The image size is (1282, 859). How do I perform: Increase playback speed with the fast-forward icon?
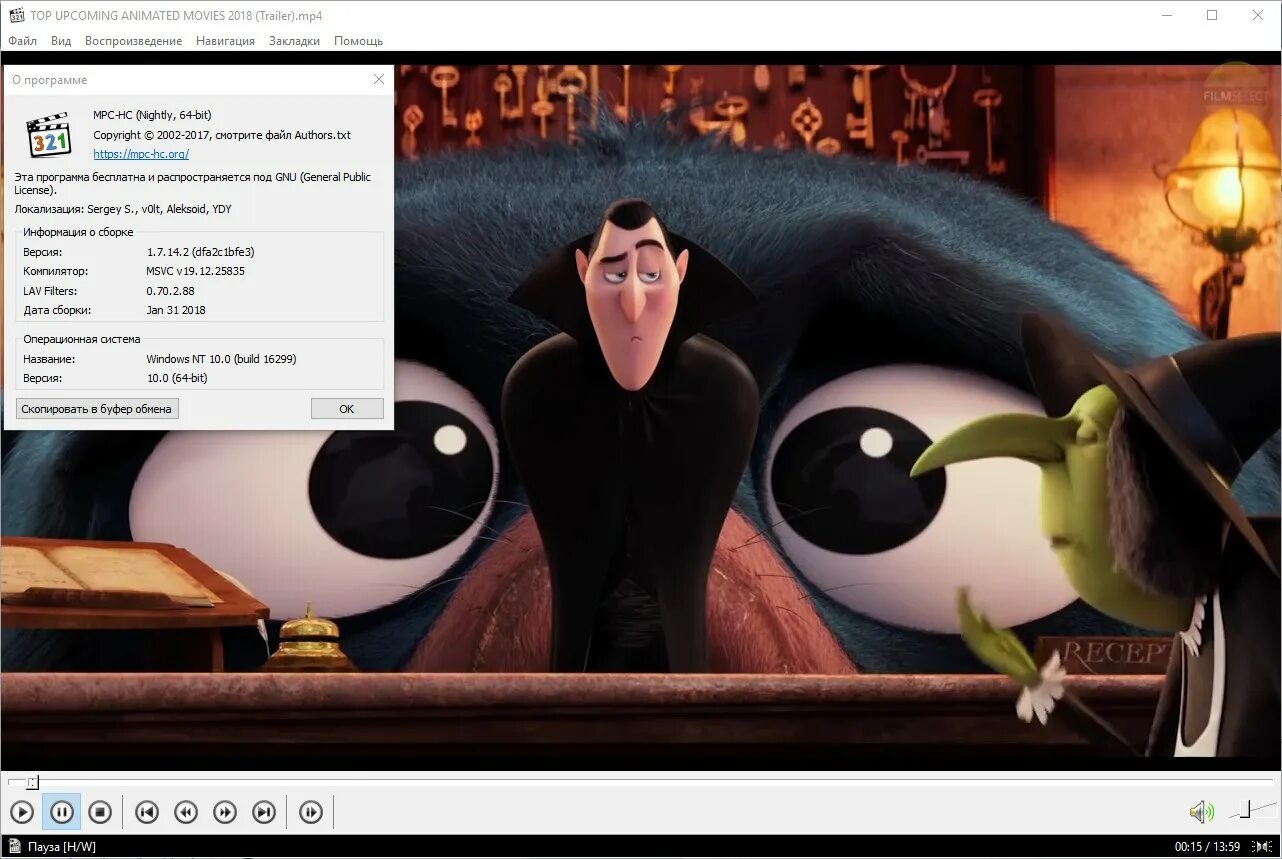tap(225, 812)
